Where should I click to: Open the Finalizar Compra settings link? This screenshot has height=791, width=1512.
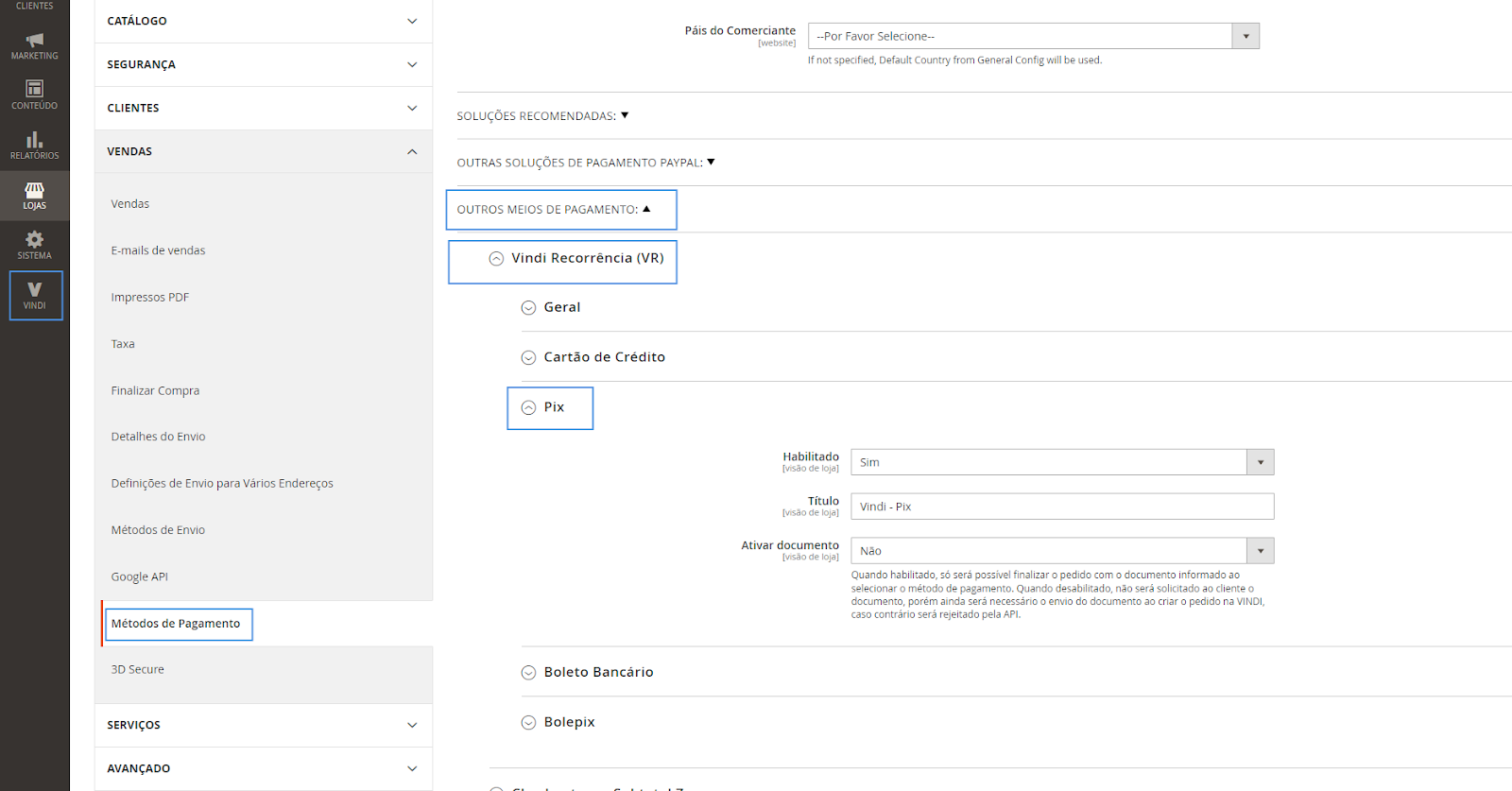pos(155,390)
